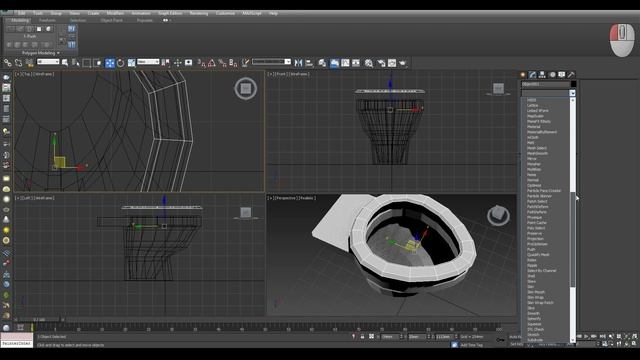Image resolution: width=640 pixels, height=360 pixels.
Task: Open the object color swatch
Action: 573,84
